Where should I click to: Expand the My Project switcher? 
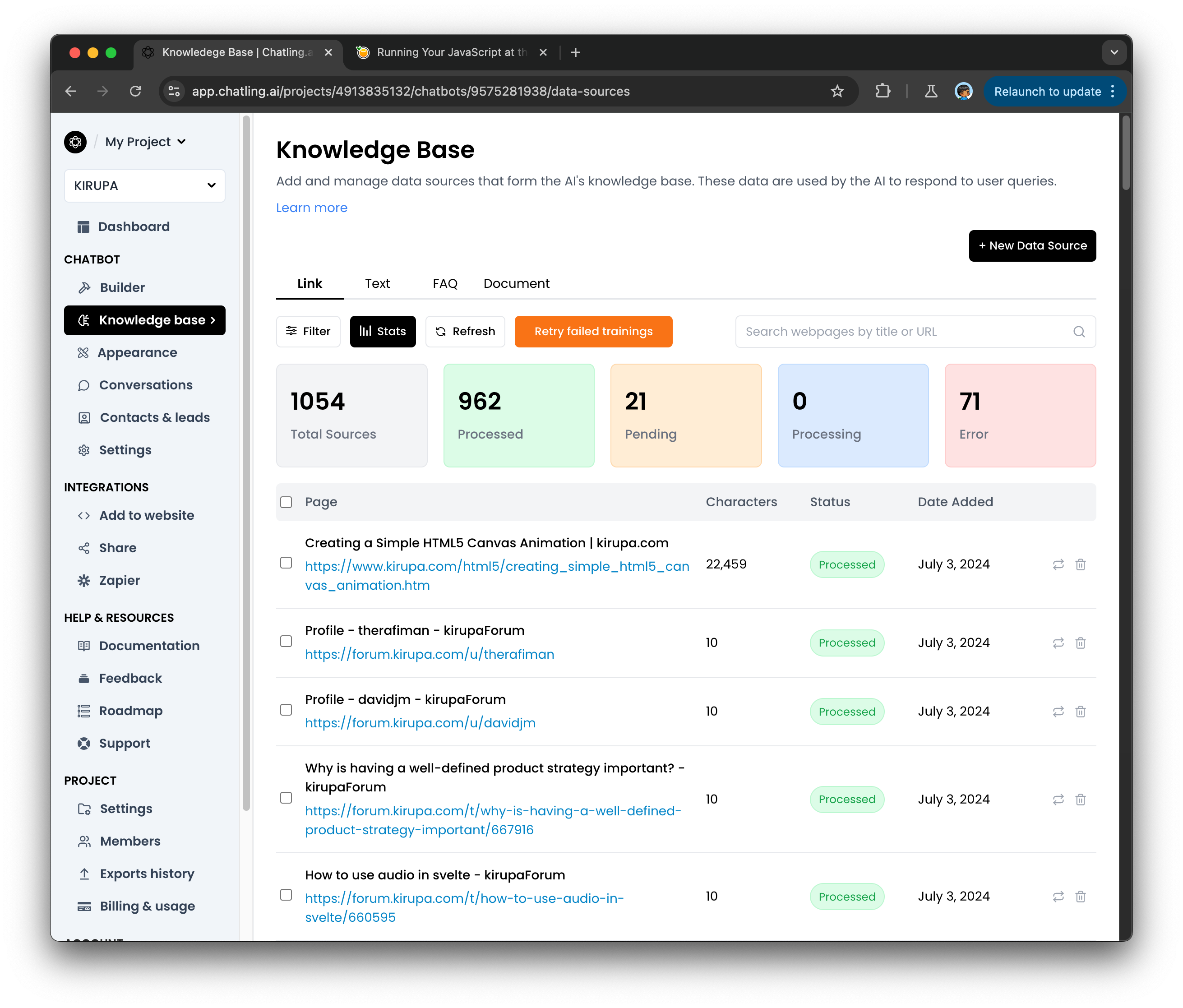(145, 142)
